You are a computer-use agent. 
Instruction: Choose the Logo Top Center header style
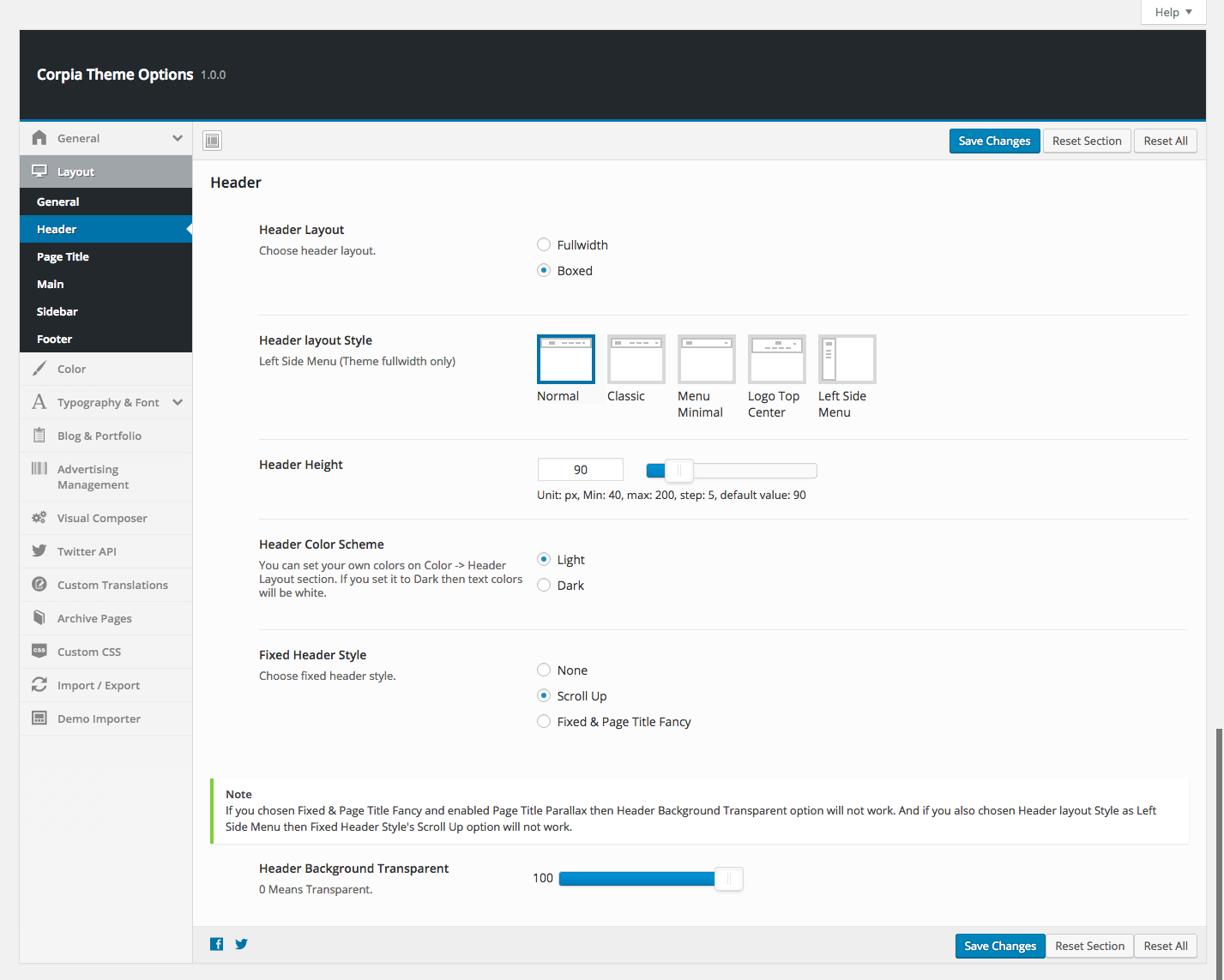(776, 358)
